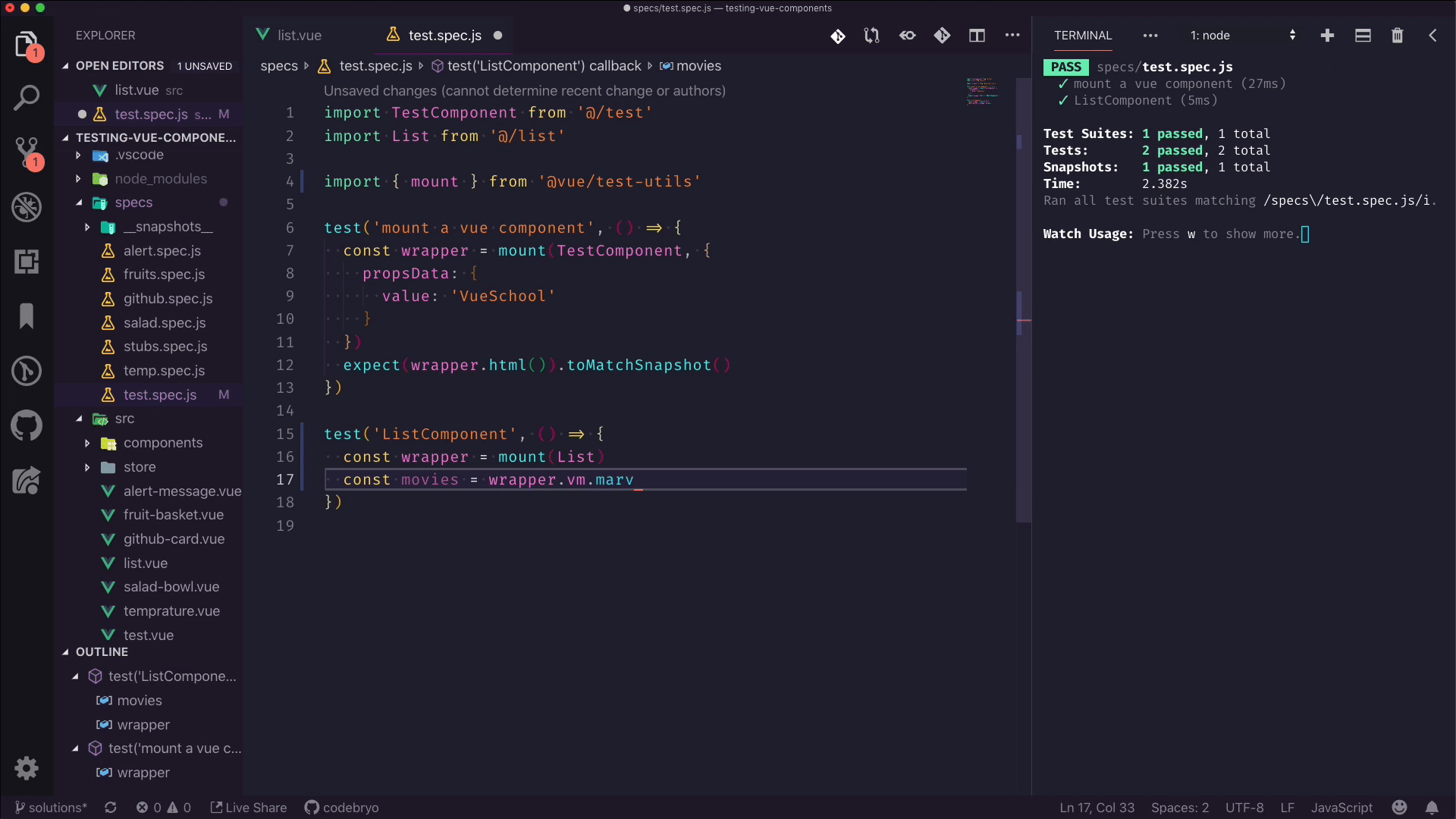Open the Explorer view in activity bar
The image size is (1456, 819).
(27, 44)
